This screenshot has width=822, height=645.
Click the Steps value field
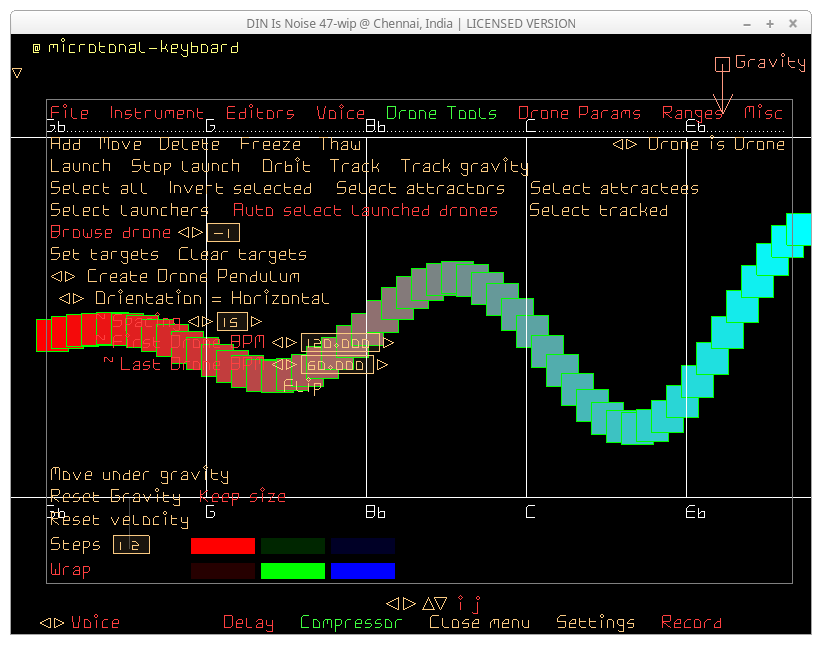130,546
